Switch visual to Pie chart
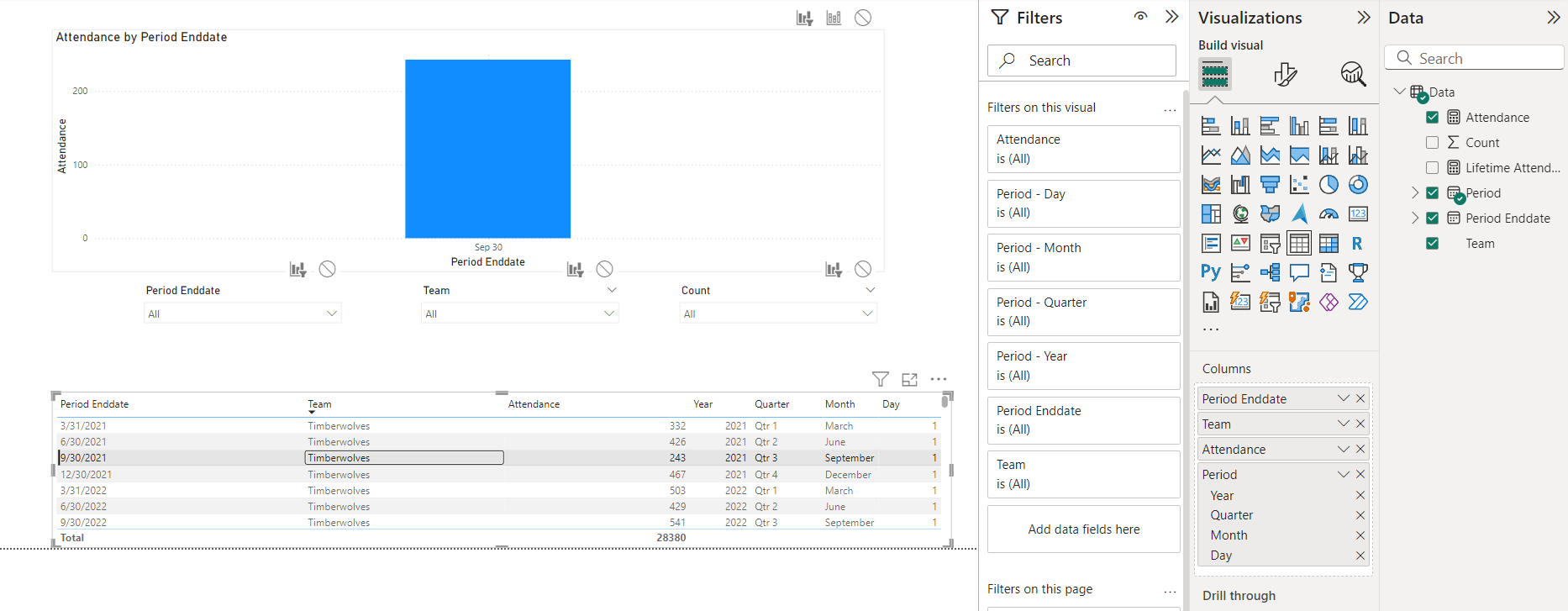The width and height of the screenshot is (1568, 611). [x=1329, y=185]
